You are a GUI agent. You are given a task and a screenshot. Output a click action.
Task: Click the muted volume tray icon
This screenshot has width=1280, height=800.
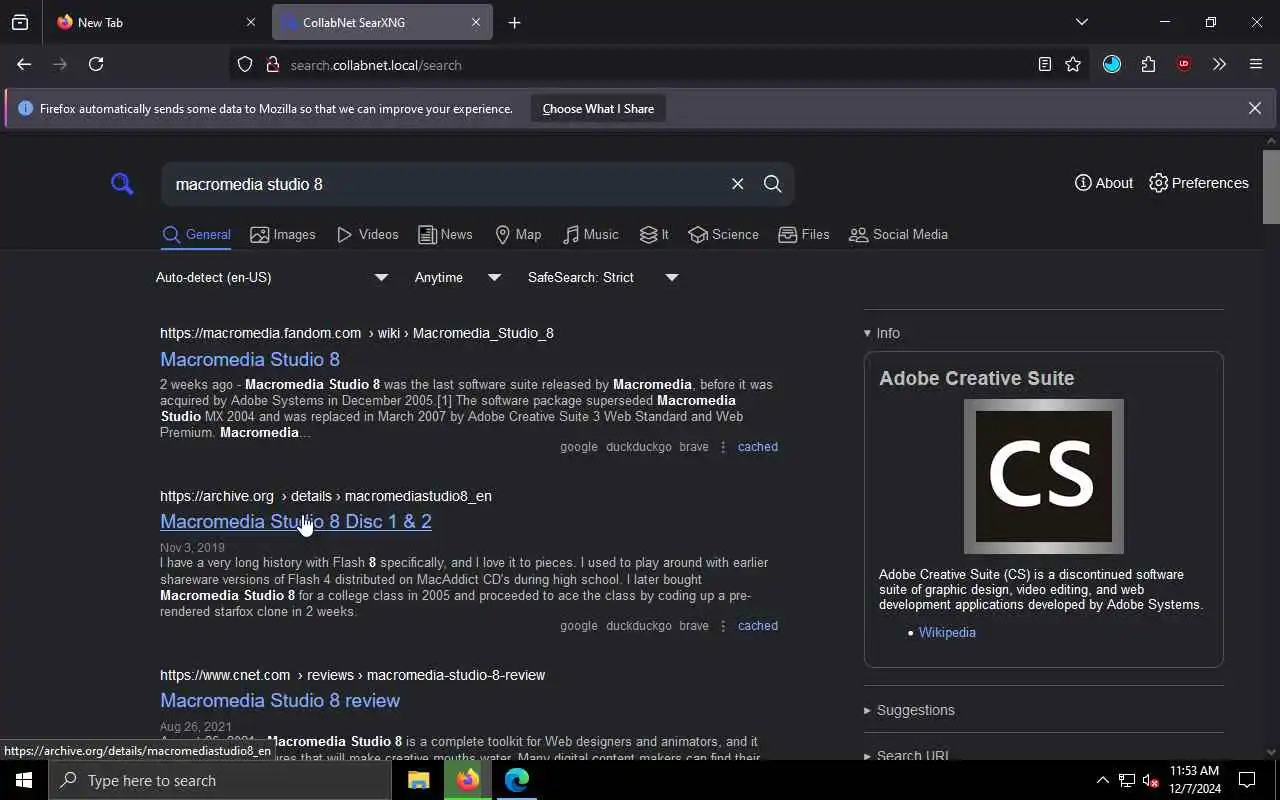[x=1151, y=780]
